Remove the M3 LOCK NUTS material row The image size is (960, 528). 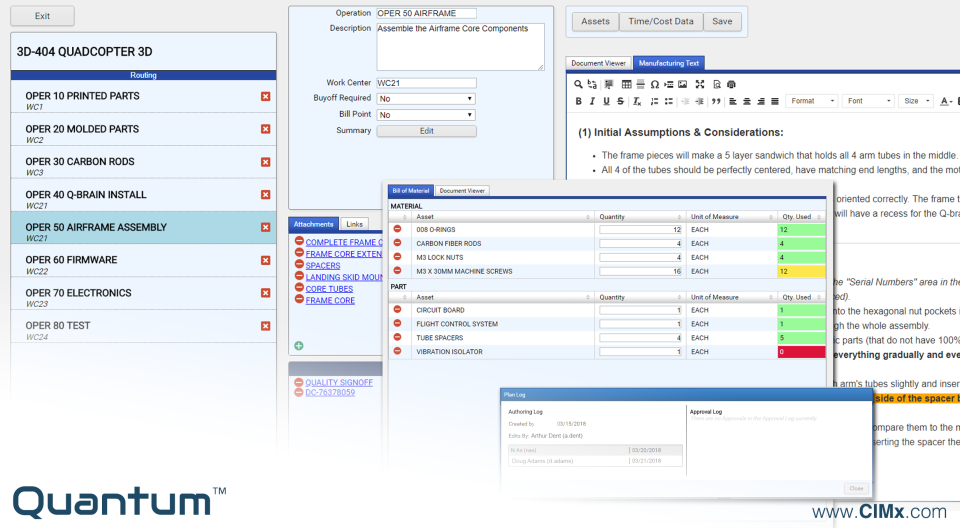[x=397, y=257]
